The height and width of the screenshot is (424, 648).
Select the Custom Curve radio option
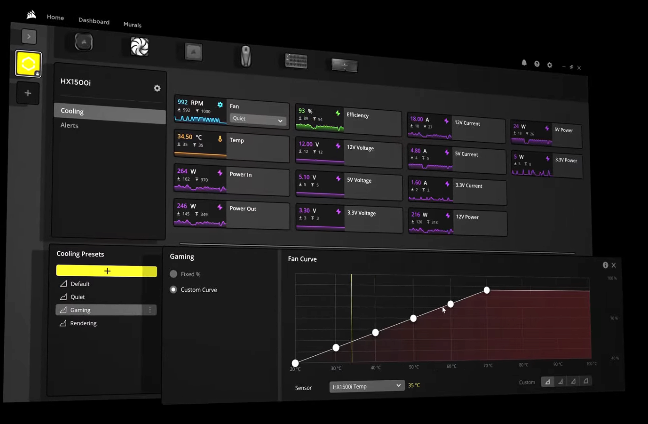[x=174, y=290]
